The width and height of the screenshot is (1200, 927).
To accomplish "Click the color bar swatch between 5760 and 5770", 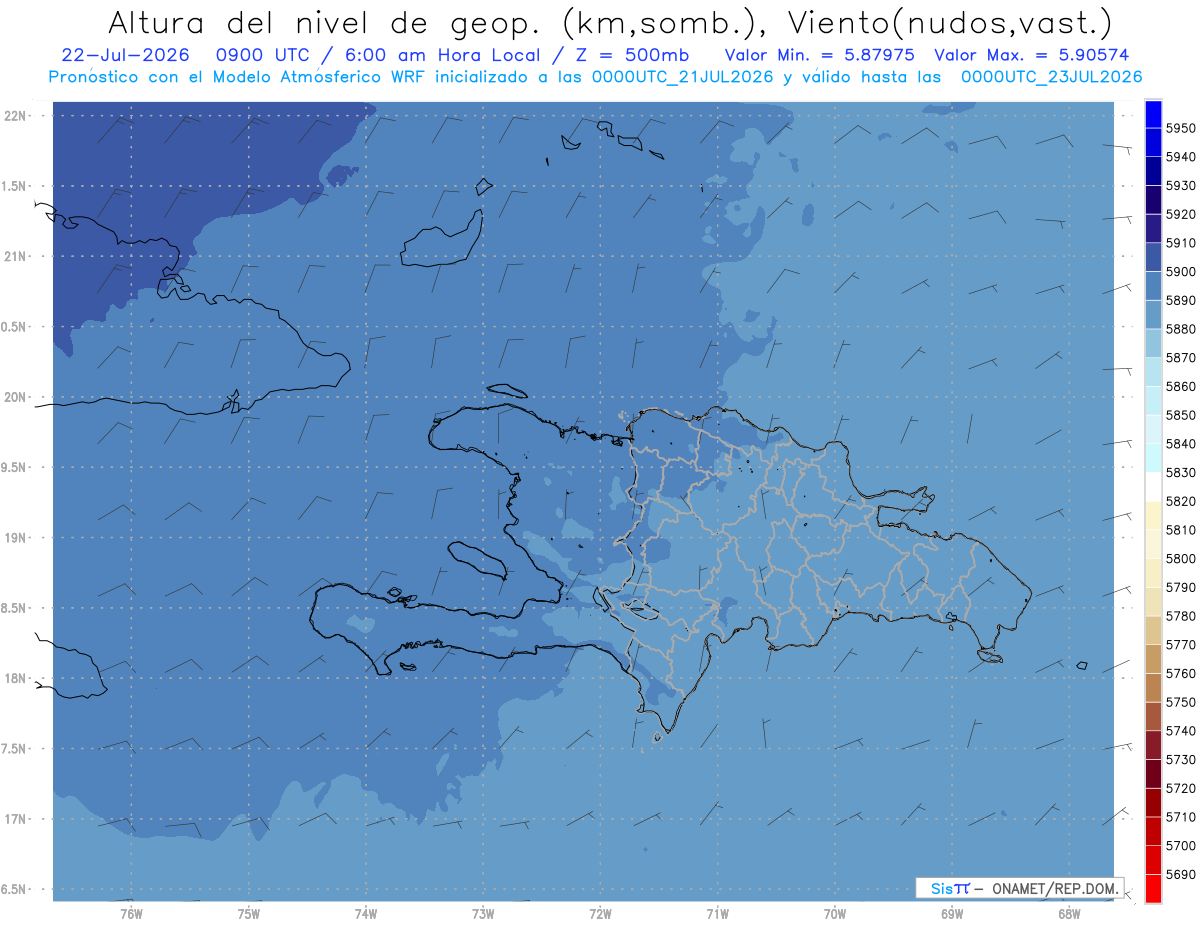I will pyautogui.click(x=1153, y=659).
